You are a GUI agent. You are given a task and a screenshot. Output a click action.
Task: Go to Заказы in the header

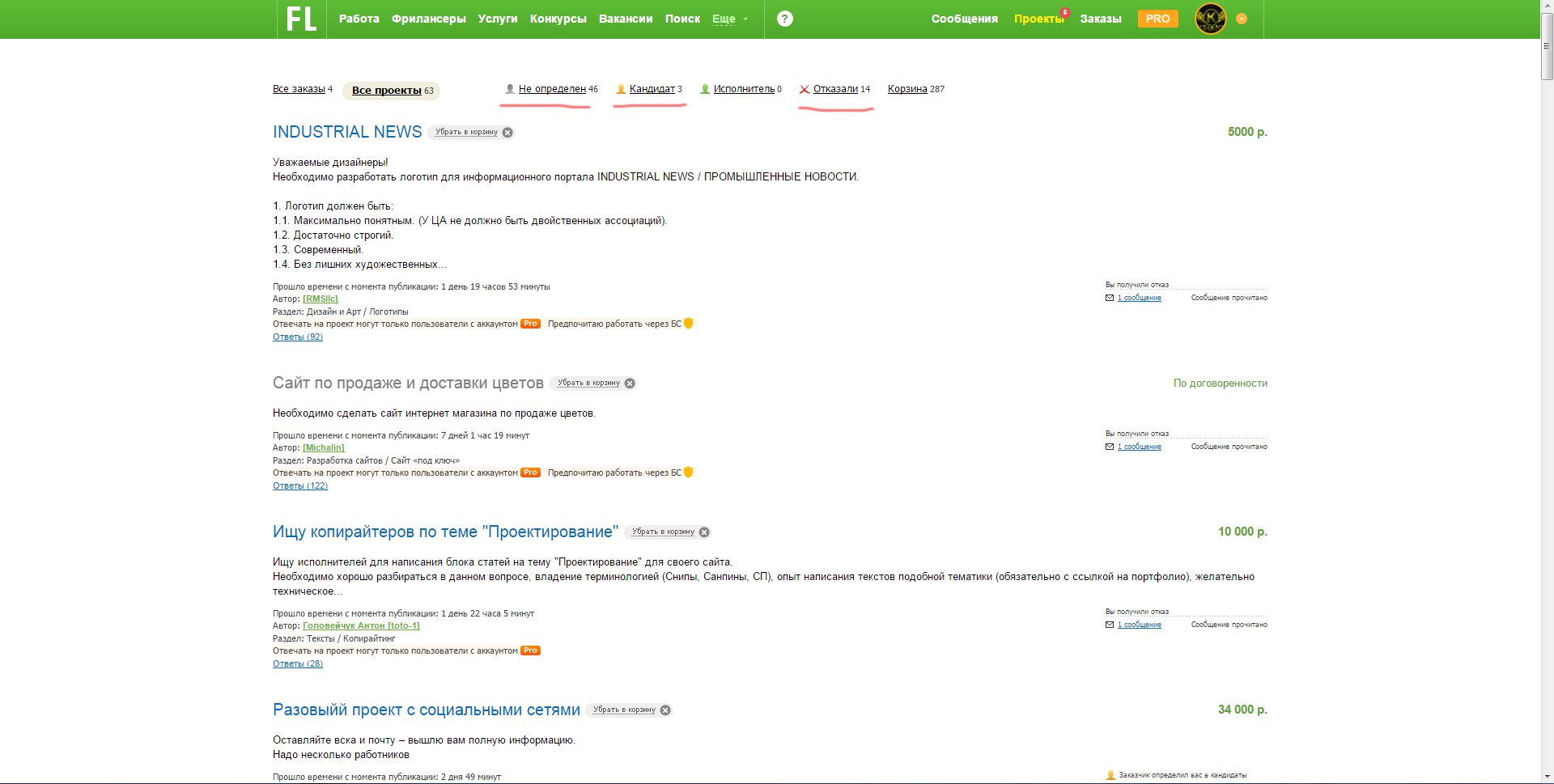1101,19
